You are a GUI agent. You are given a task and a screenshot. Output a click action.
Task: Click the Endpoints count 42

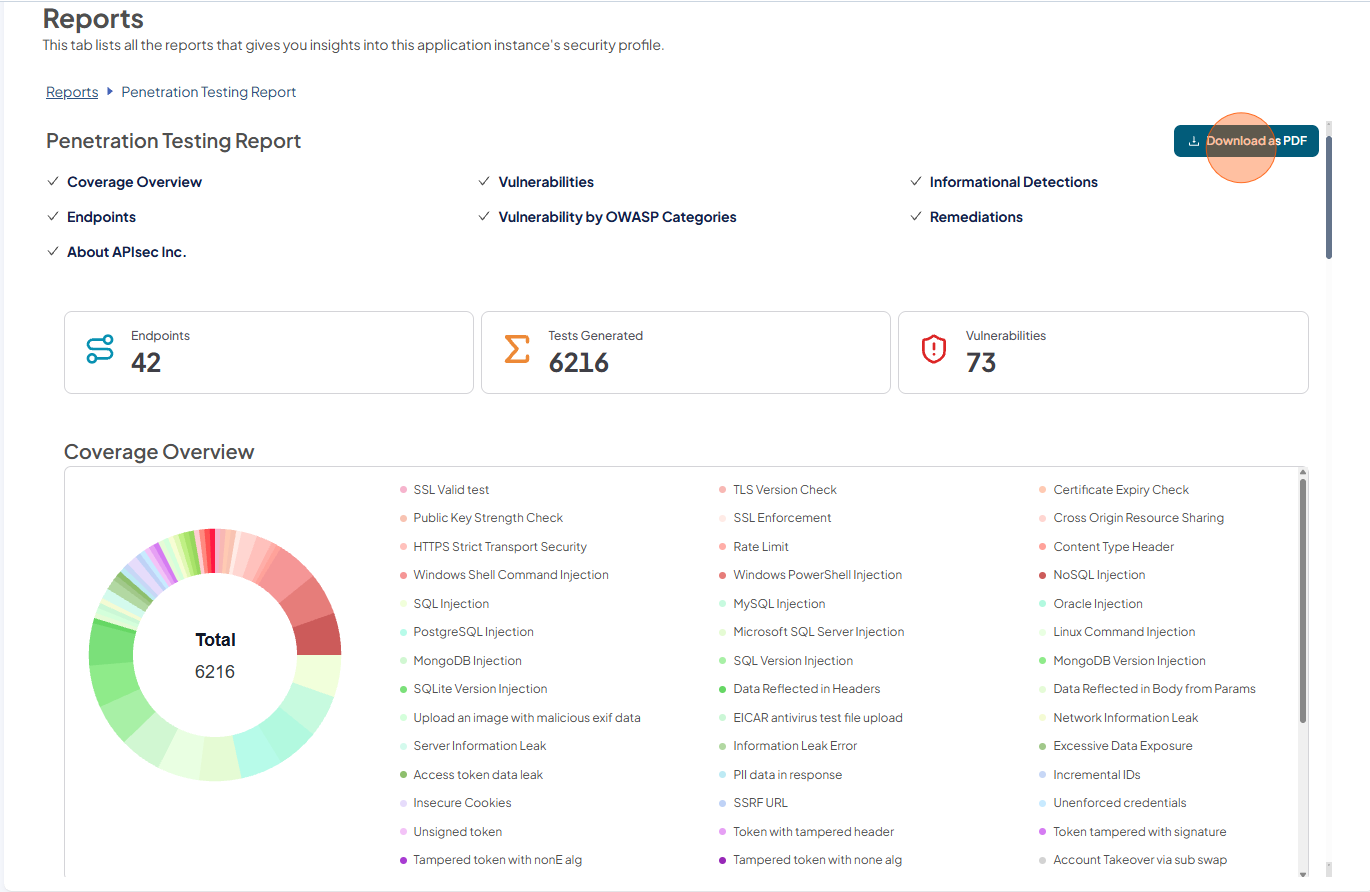pyautogui.click(x=146, y=363)
